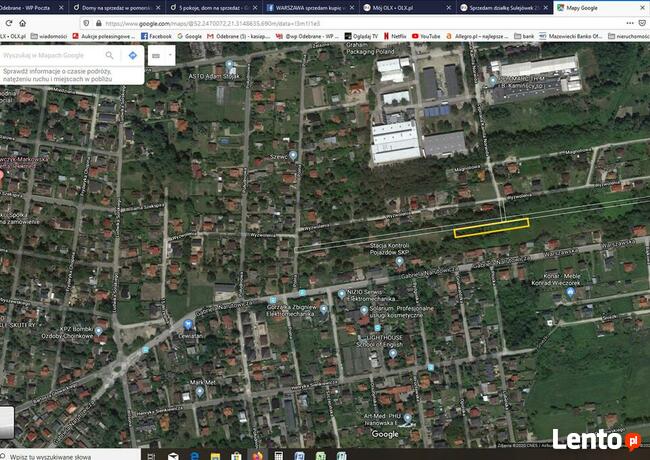650x460 pixels.
Task: Switch to the 'Mój OLX • OLX.pl' tab
Action: [x=407, y=7]
